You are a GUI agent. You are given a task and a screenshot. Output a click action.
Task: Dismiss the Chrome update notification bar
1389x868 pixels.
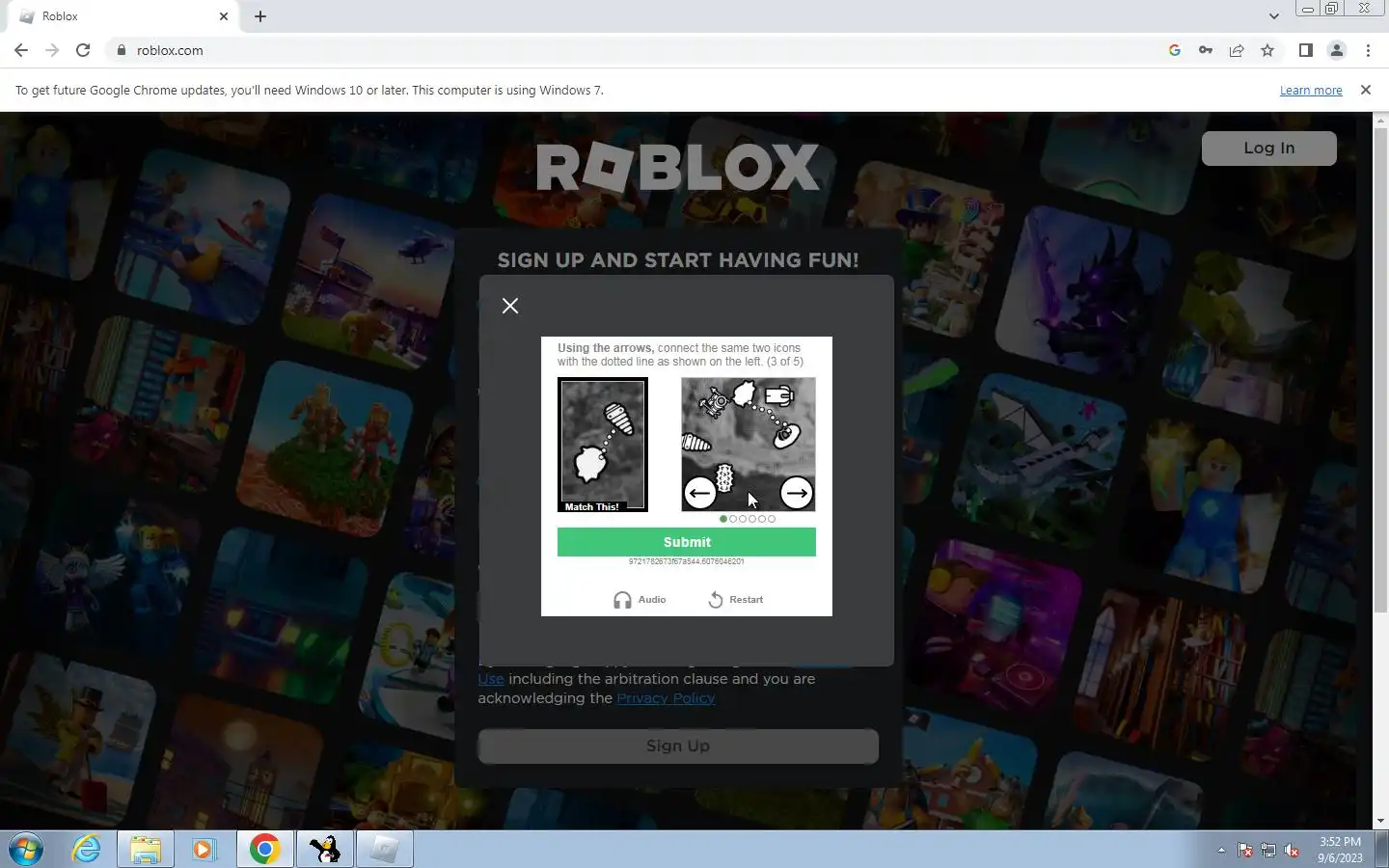point(1365,90)
